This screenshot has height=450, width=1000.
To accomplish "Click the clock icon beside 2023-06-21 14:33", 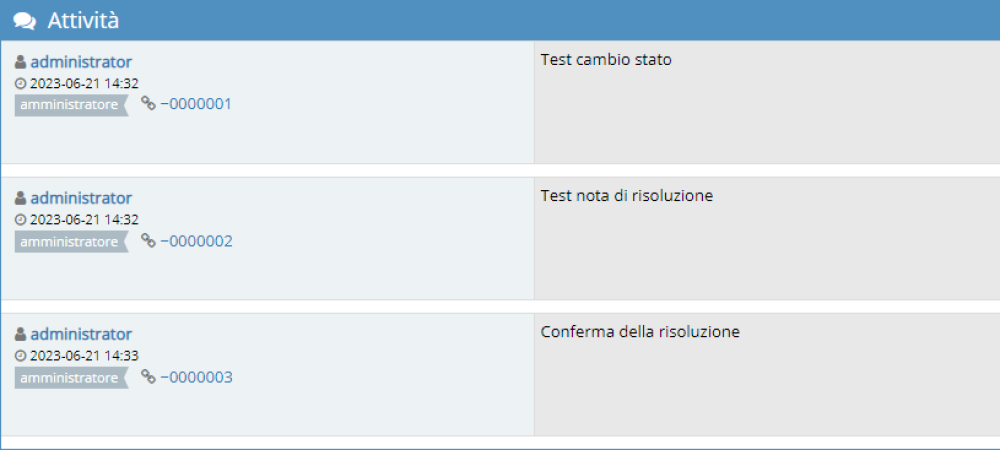I will [x=21, y=356].
